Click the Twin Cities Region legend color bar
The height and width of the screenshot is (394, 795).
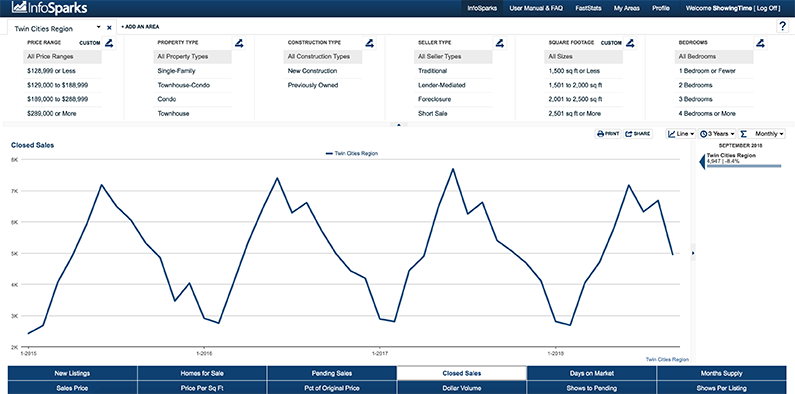tap(744, 166)
